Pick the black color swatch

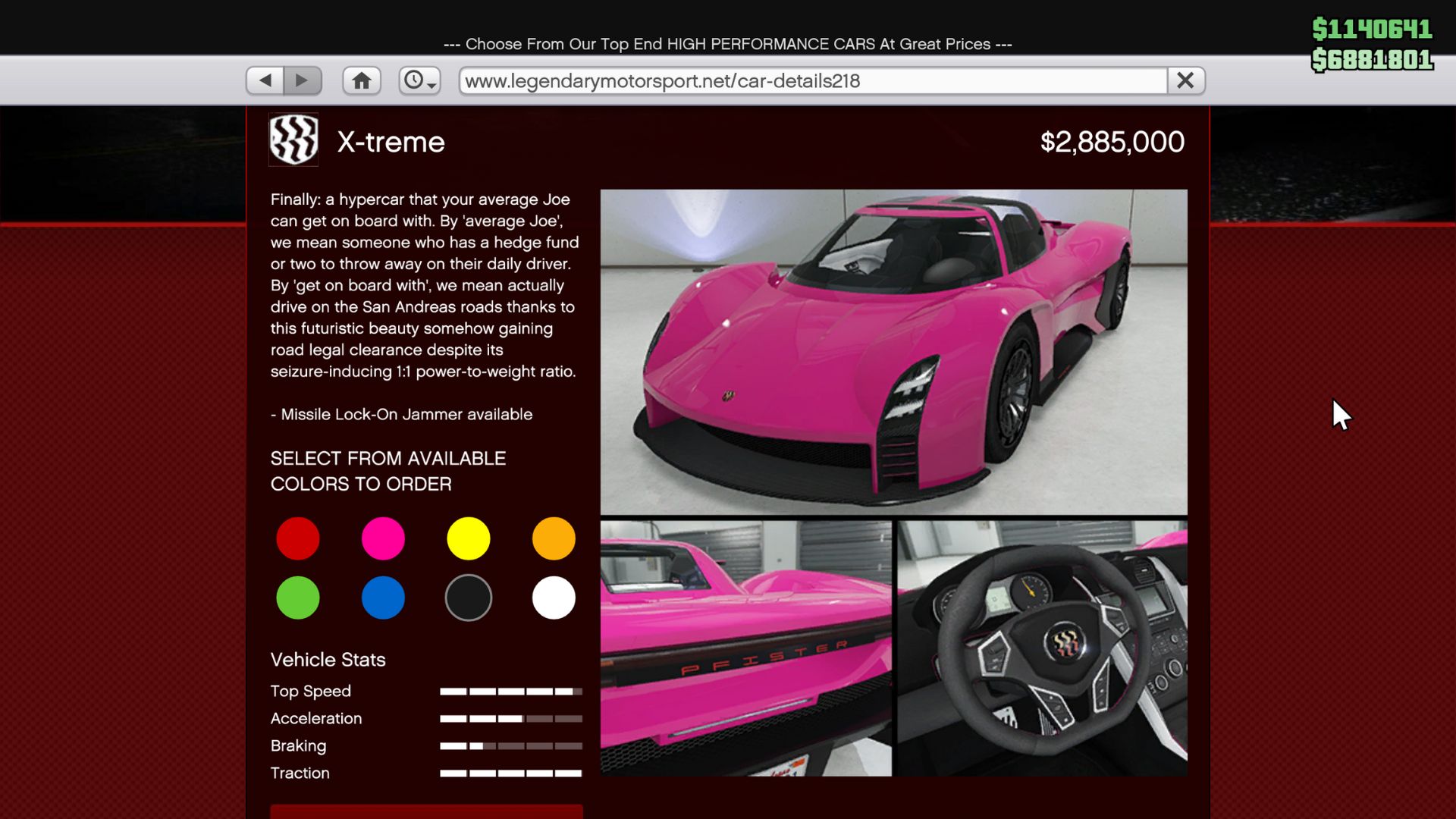[x=469, y=598]
